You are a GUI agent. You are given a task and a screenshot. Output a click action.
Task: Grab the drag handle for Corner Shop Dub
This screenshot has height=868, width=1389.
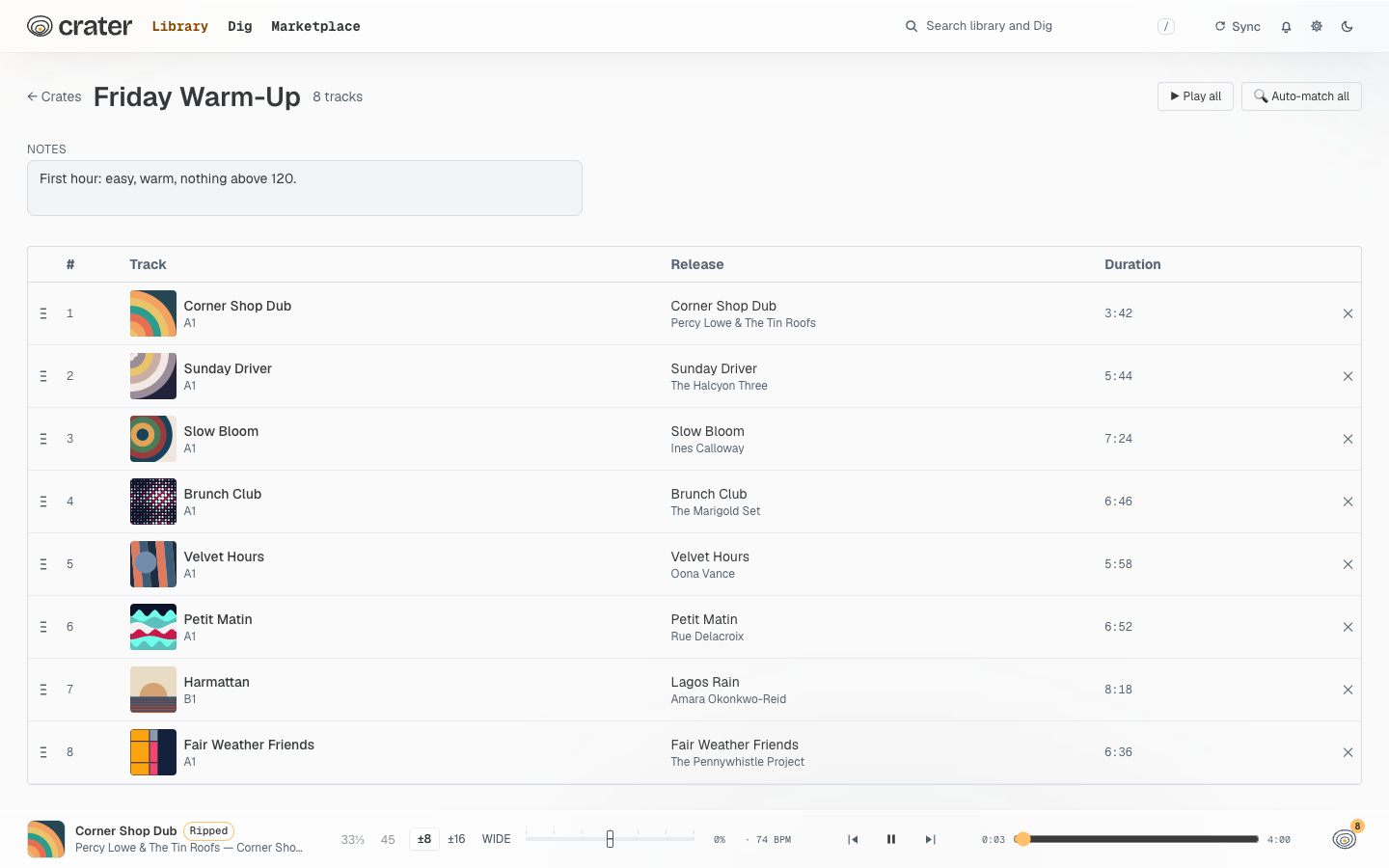coord(43,313)
